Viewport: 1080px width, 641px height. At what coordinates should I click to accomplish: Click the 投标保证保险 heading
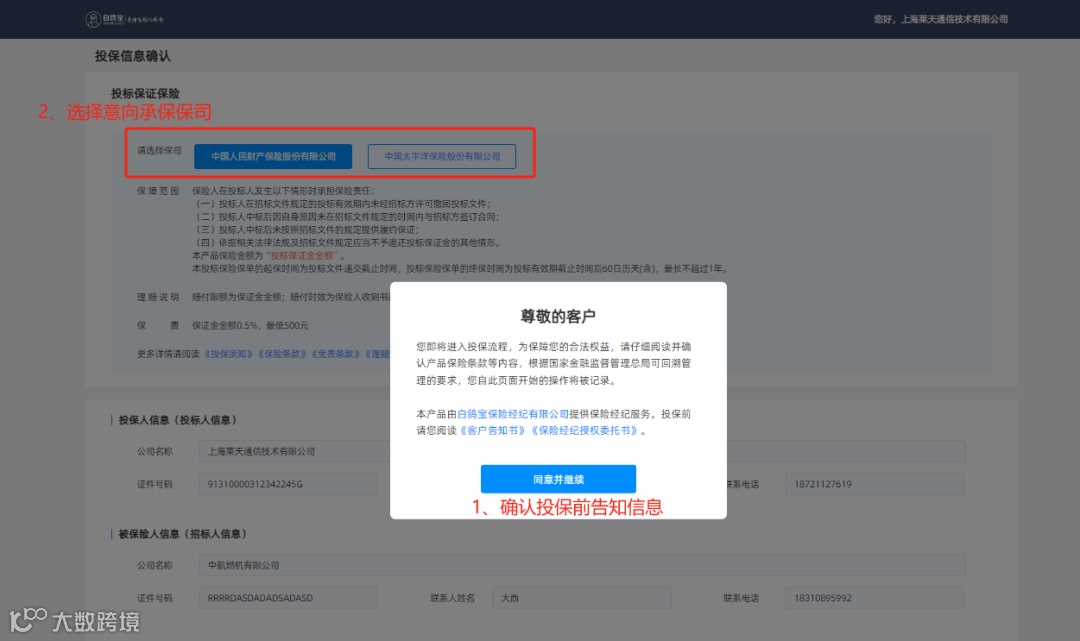[145, 94]
